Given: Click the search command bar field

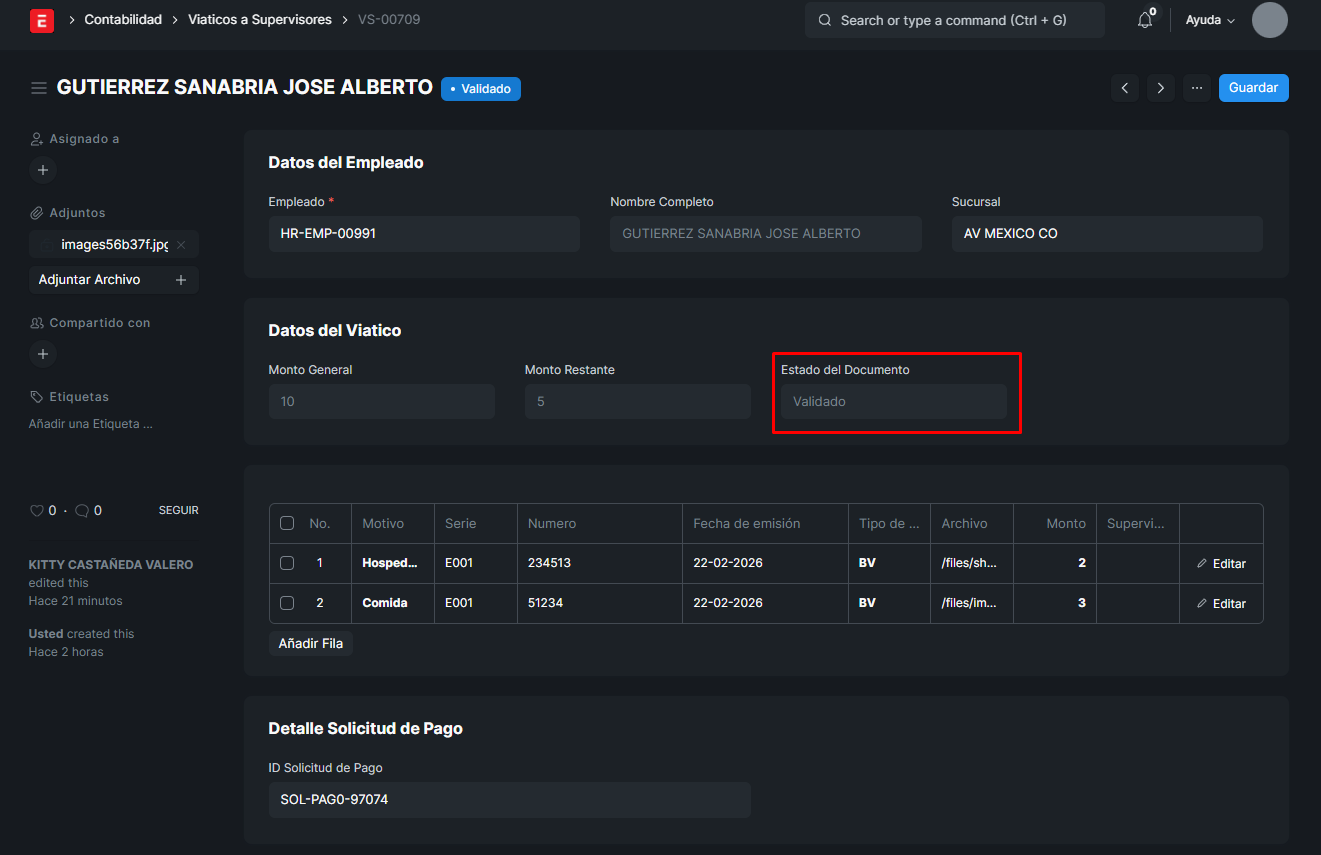Looking at the screenshot, I should click(x=954, y=20).
